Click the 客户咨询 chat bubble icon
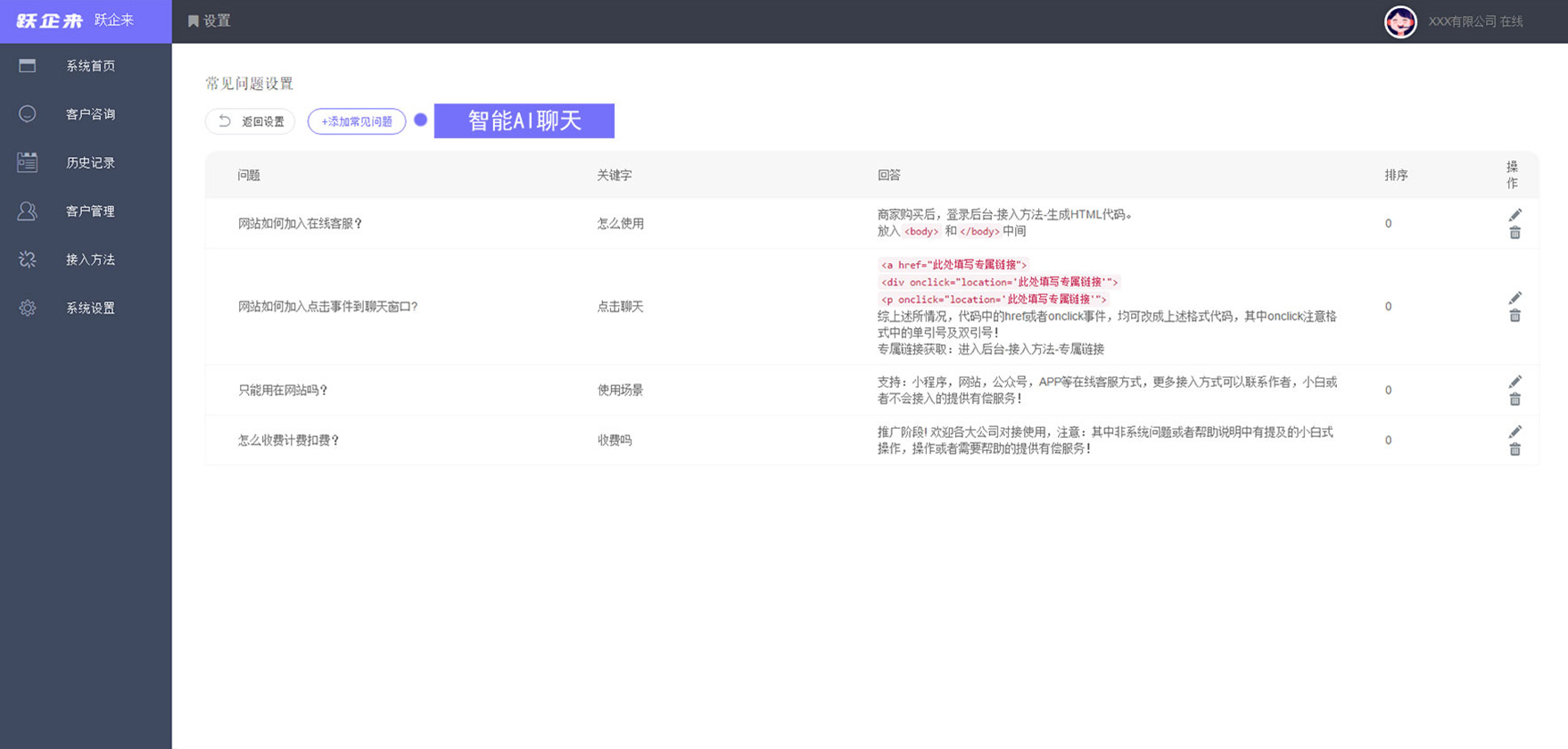 28,113
